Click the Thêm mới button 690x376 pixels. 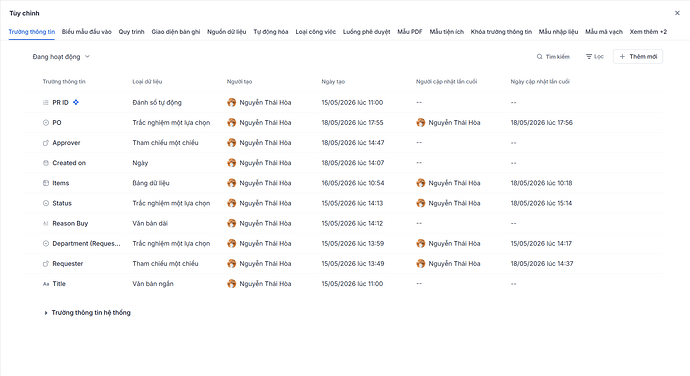click(x=638, y=57)
